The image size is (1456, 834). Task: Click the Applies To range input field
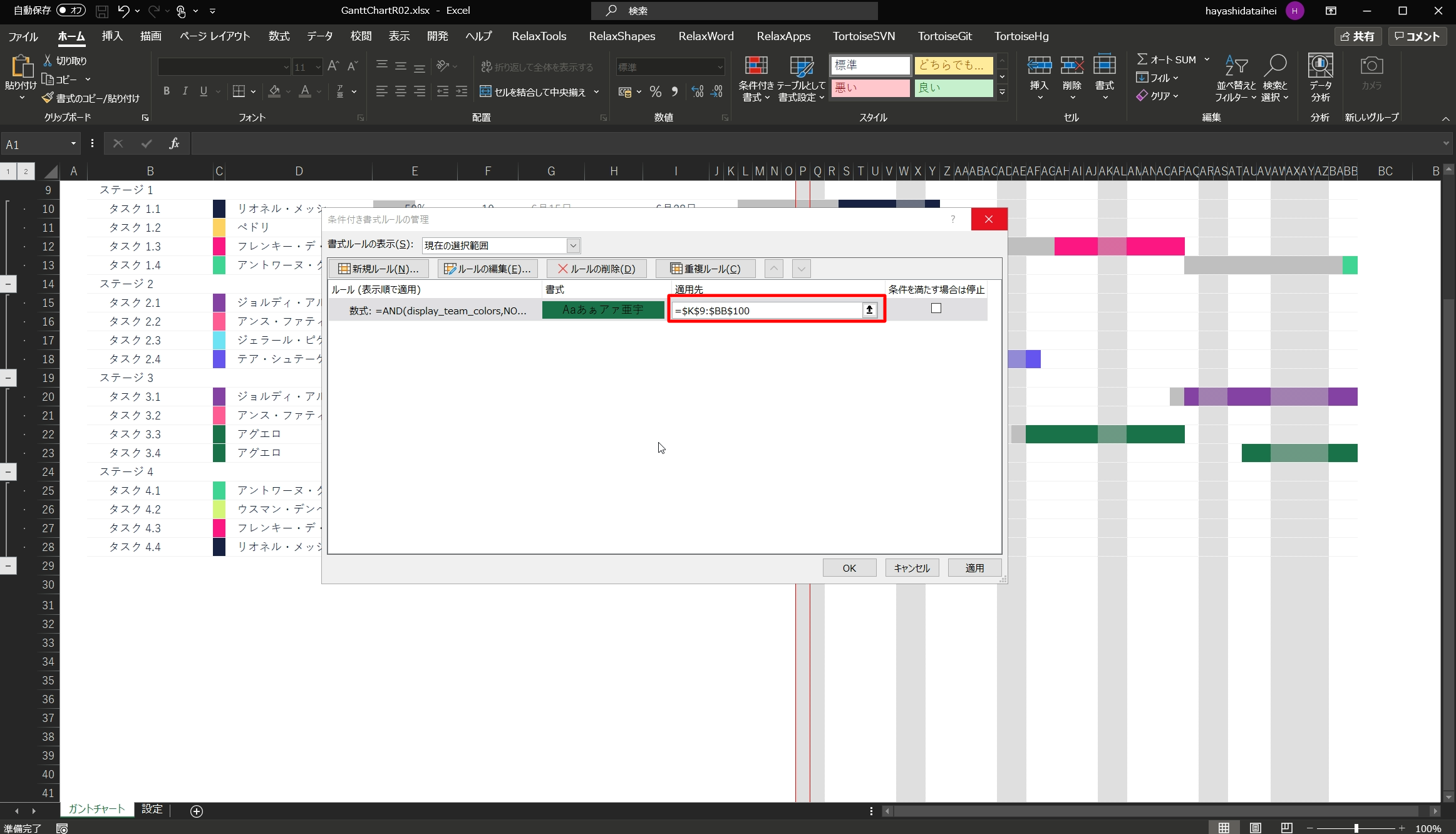[767, 311]
